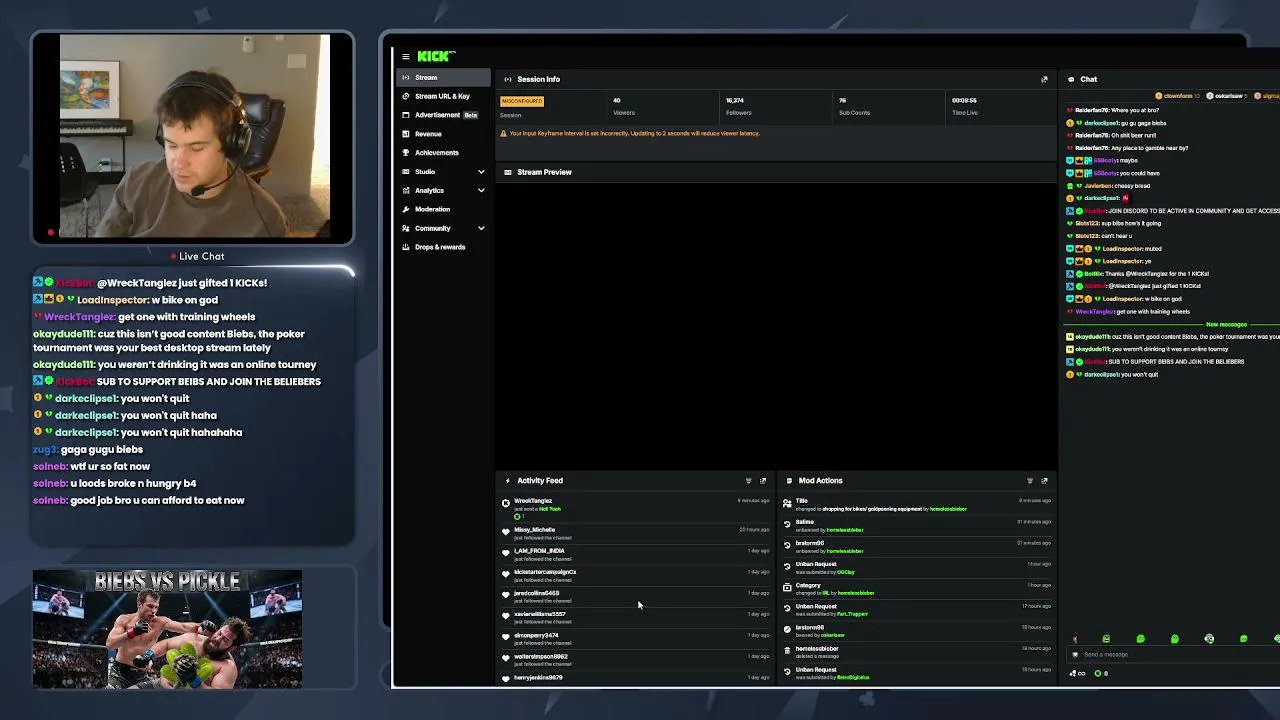
Task: Click the New messages divider in chat
Action: coord(1226,324)
